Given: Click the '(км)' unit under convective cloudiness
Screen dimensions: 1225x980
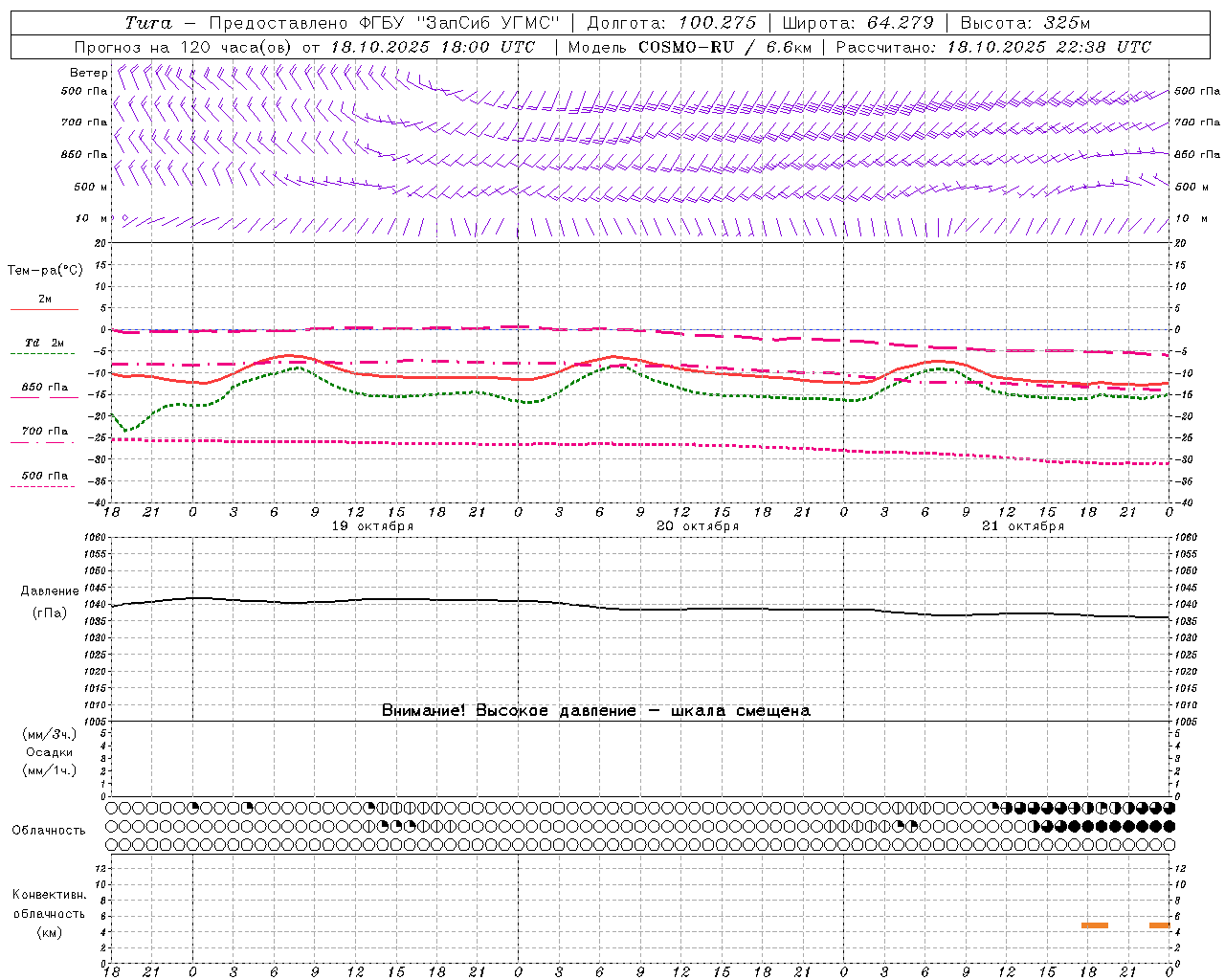Looking at the screenshot, I should pos(50,932).
